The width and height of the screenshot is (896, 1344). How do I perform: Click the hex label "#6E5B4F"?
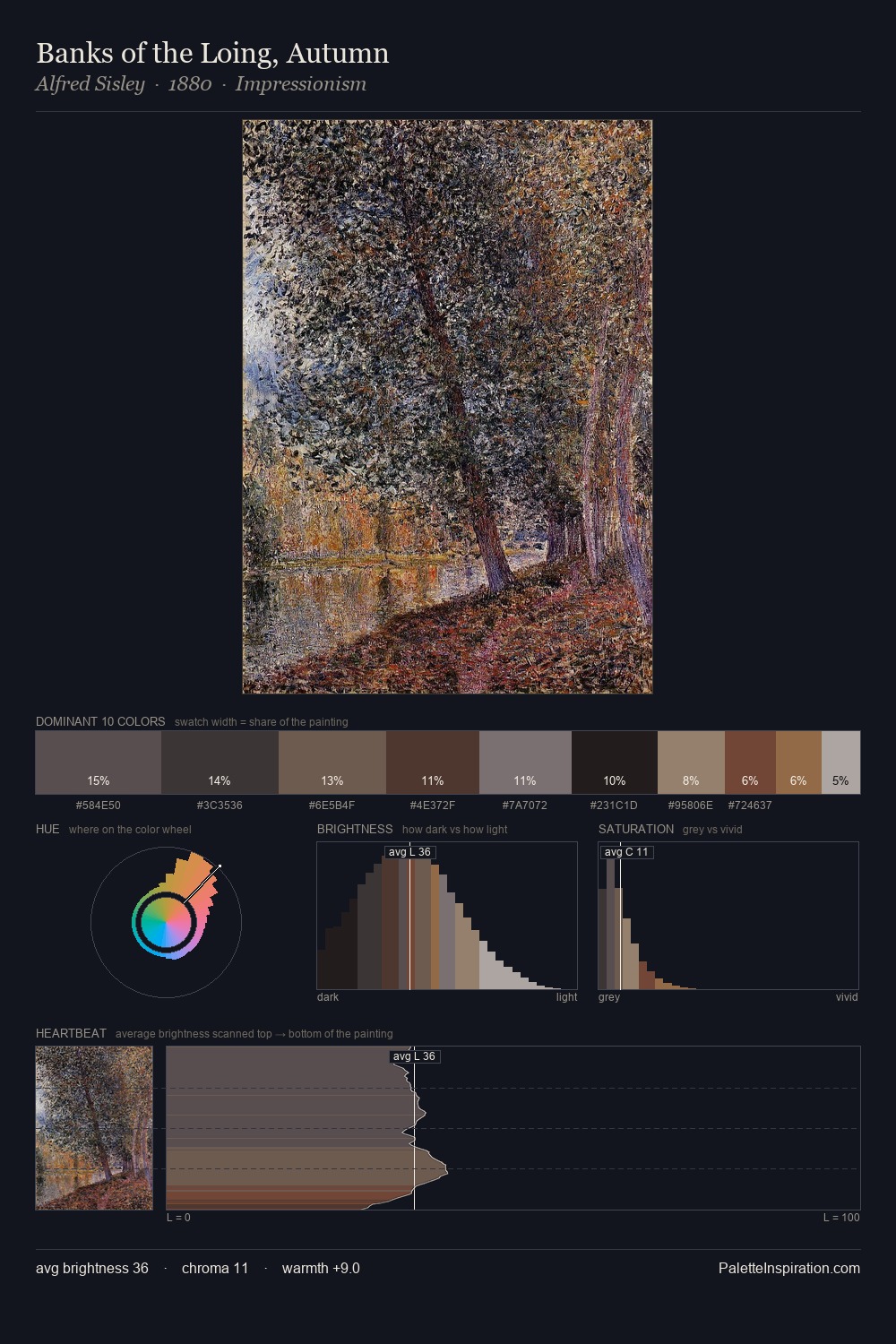(332, 806)
